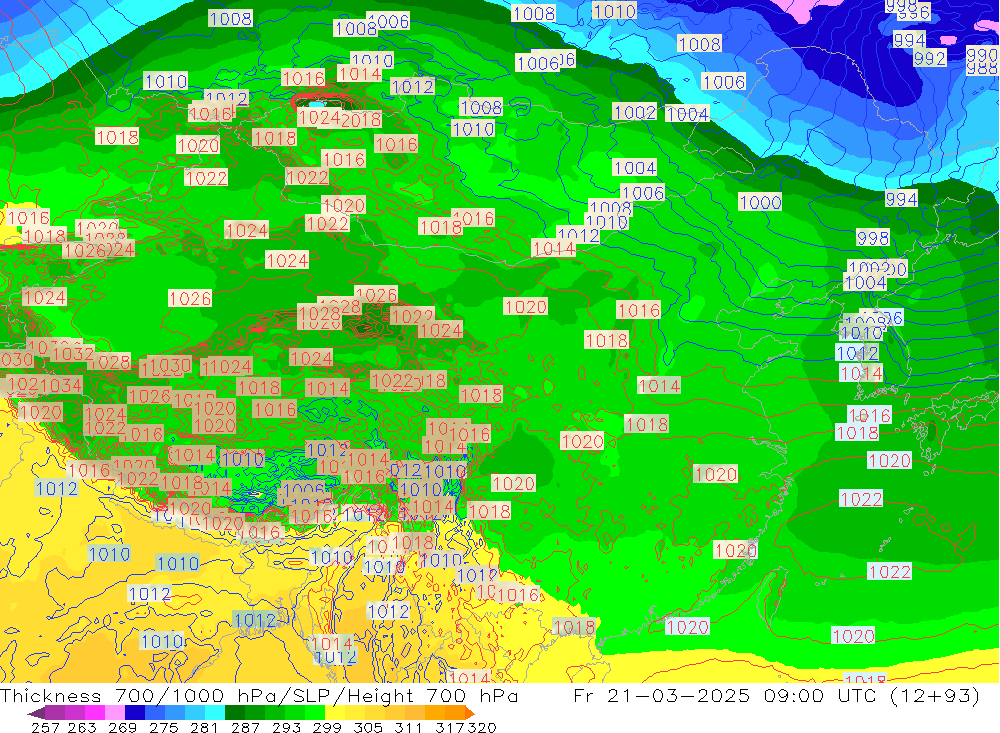Viewport: 1000px width, 733px height.
Task: Click the legend value 299
Action: 326,727
